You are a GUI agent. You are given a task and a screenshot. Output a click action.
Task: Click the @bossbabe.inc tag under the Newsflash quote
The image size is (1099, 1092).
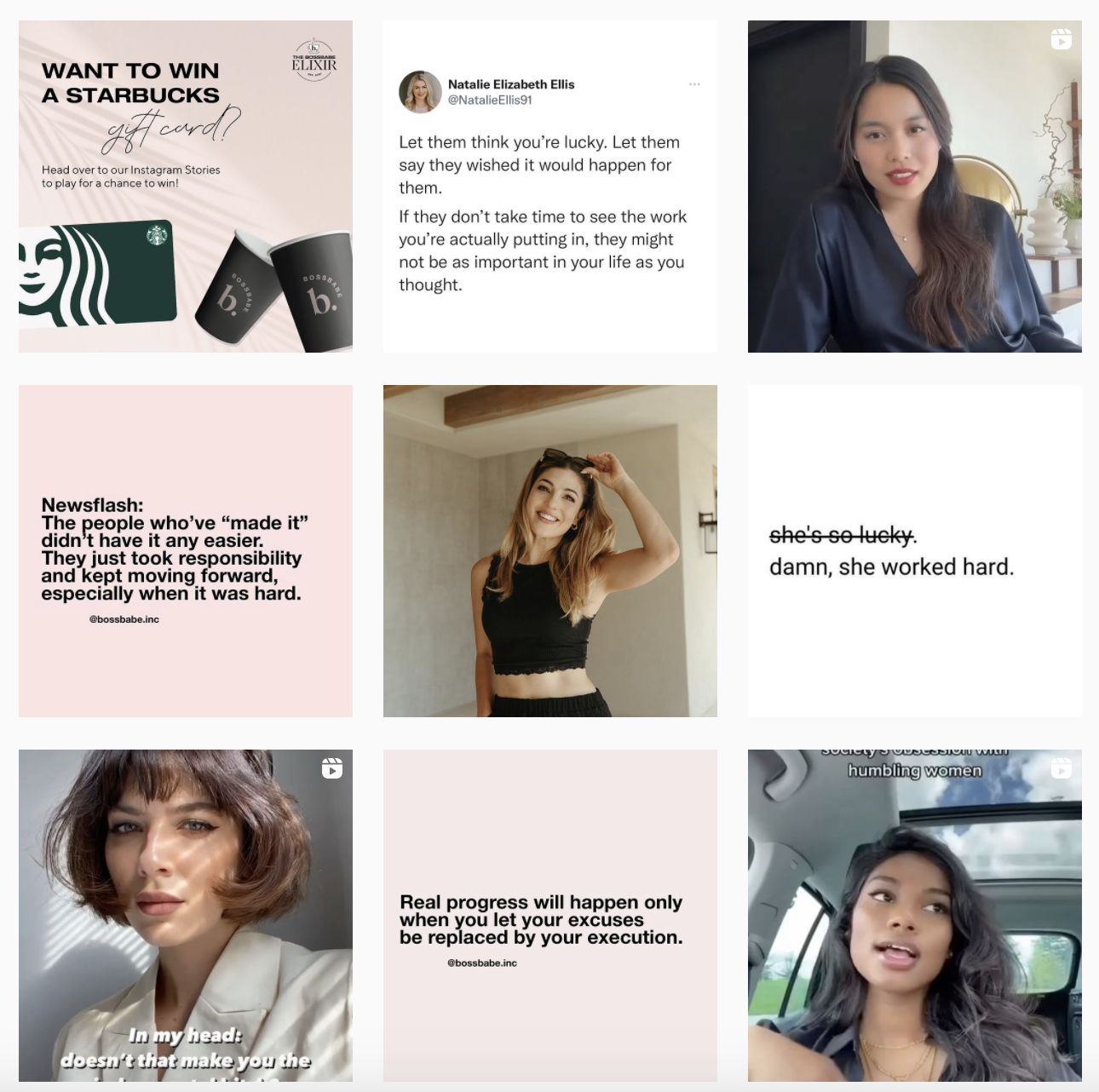124,619
